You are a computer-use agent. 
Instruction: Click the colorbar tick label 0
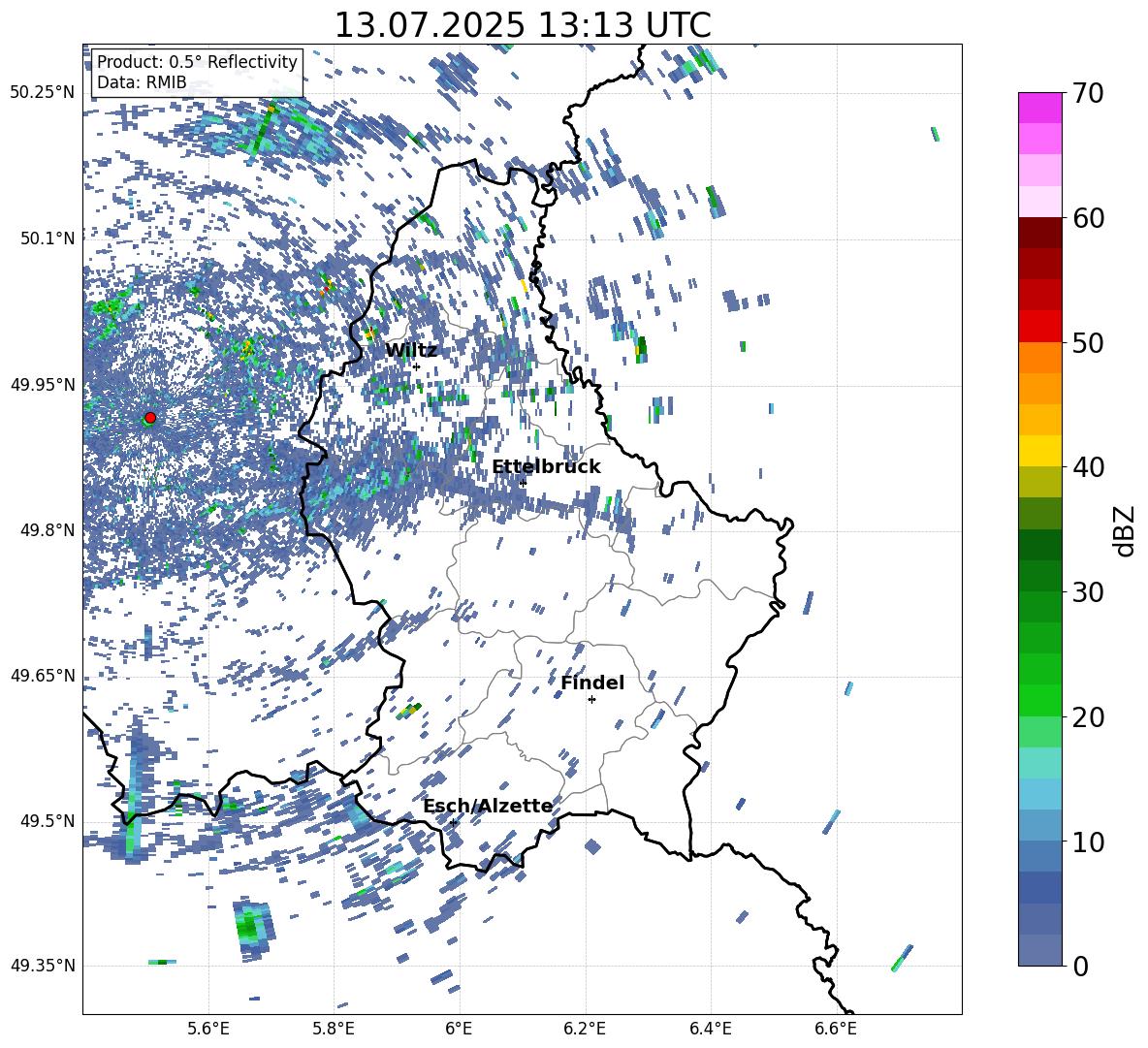[1080, 966]
